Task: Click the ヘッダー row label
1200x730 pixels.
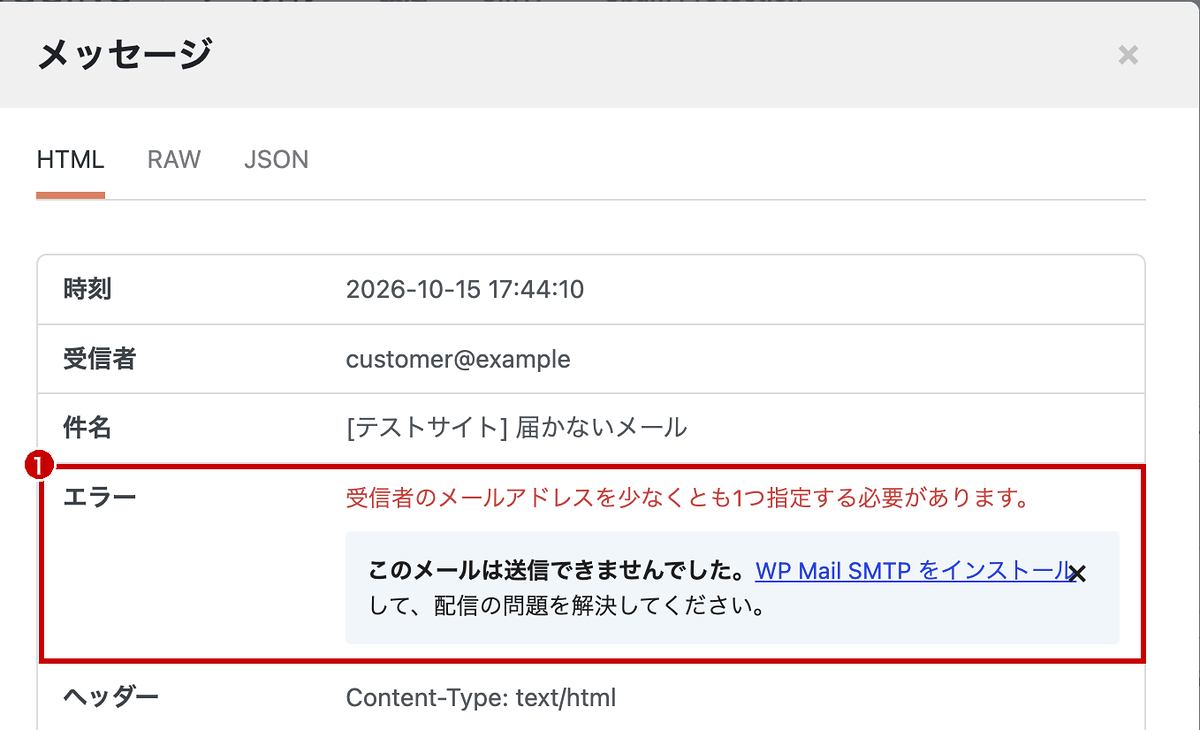Action: tap(111, 698)
